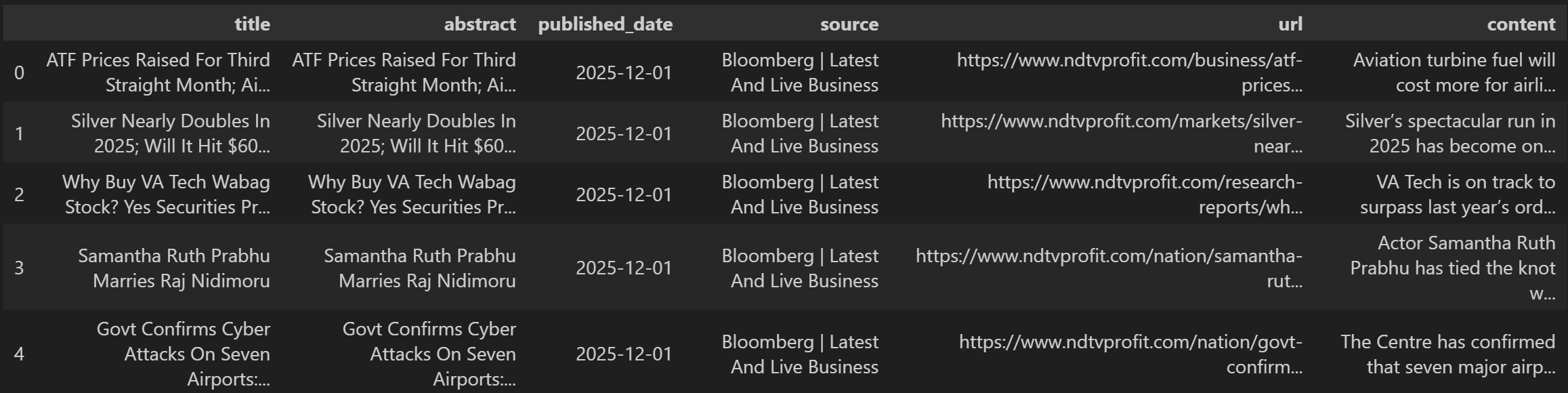Click the title column header
1568x393 pixels.
coord(252,24)
